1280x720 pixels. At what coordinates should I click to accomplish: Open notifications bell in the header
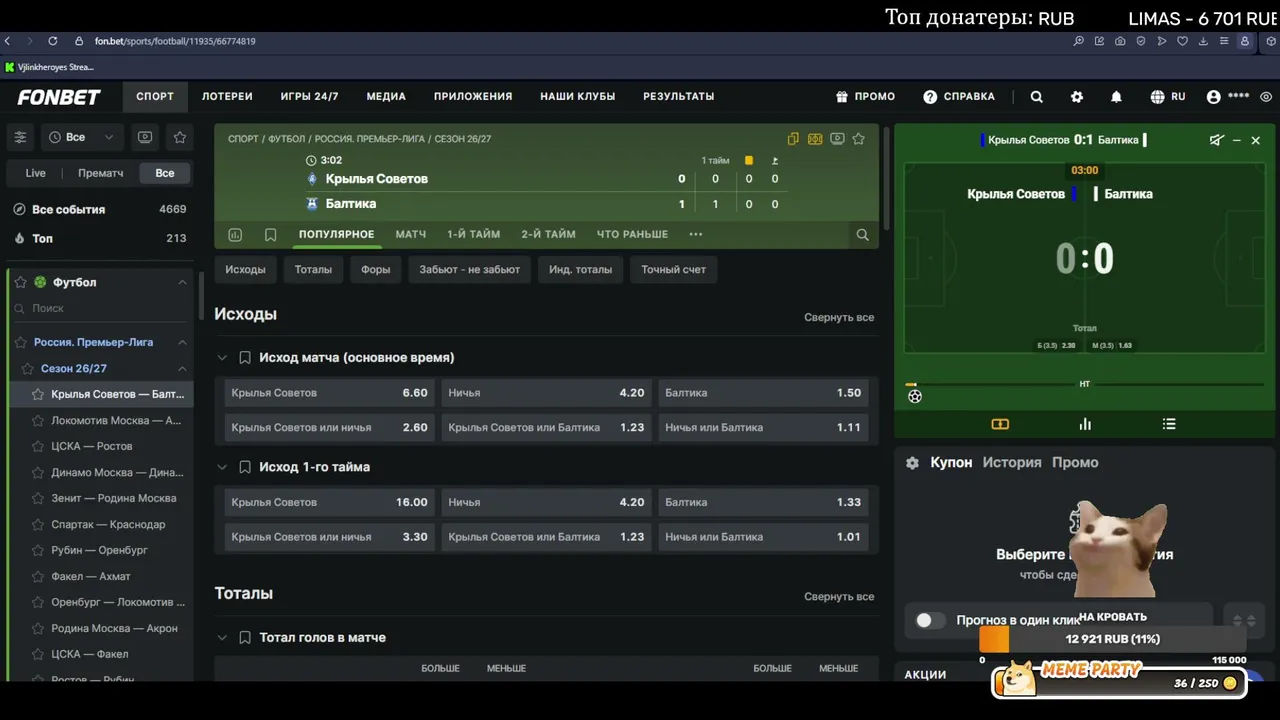tap(1116, 97)
